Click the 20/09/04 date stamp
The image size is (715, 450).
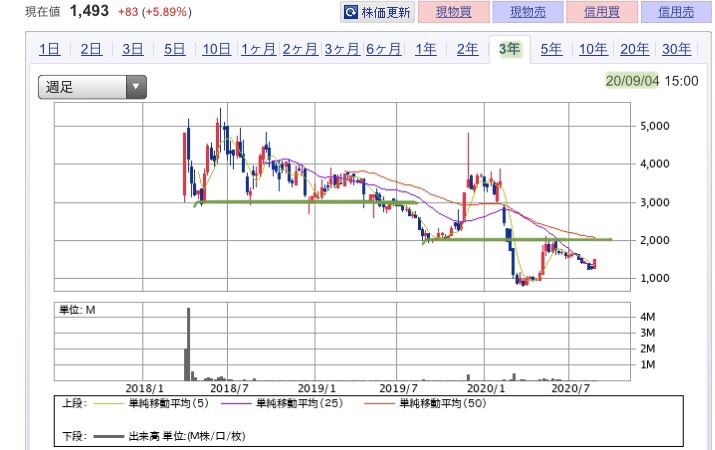tap(632, 81)
